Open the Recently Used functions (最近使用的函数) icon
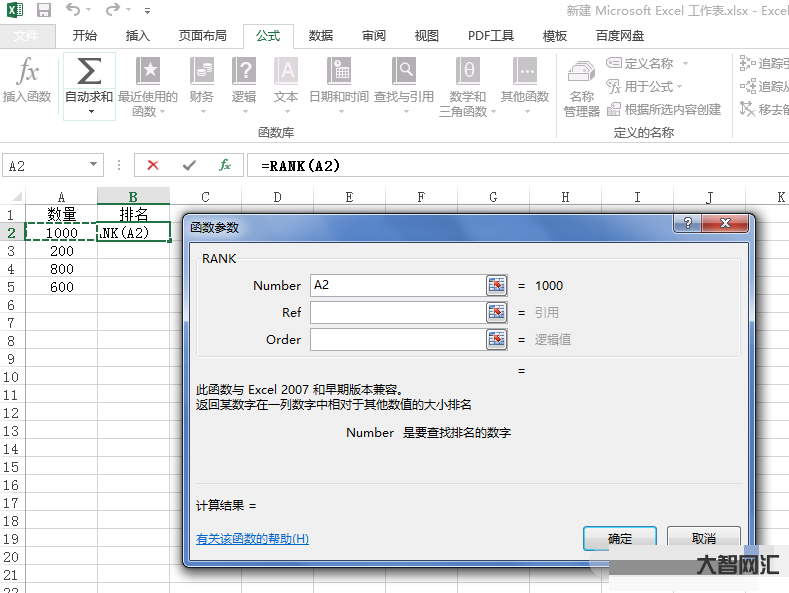 148,72
